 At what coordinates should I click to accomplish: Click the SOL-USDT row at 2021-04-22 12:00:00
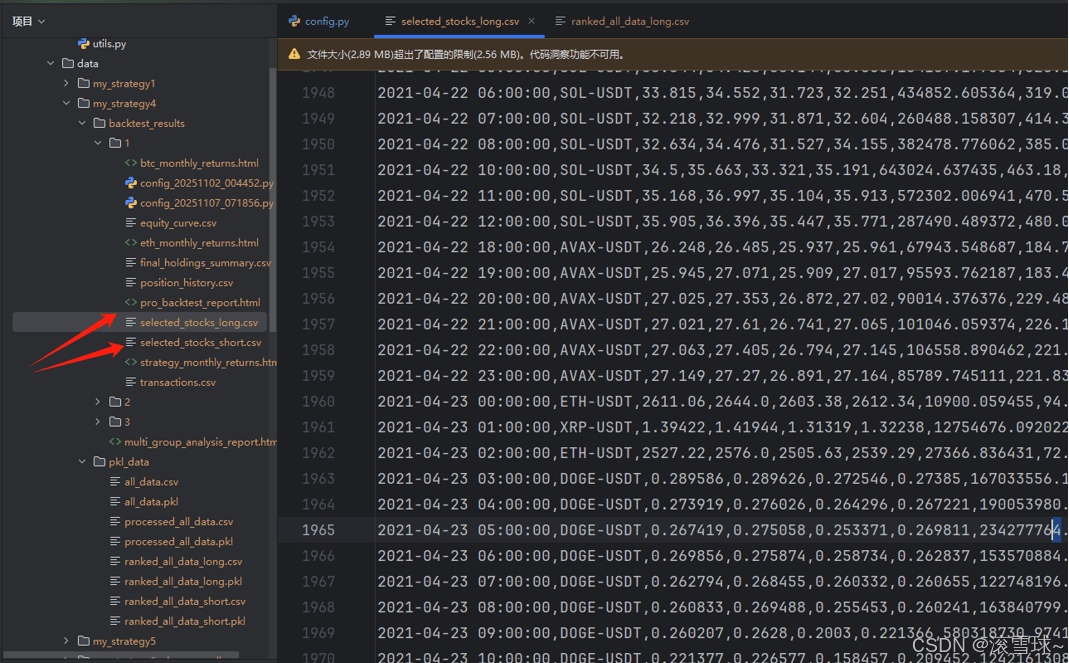(723, 221)
